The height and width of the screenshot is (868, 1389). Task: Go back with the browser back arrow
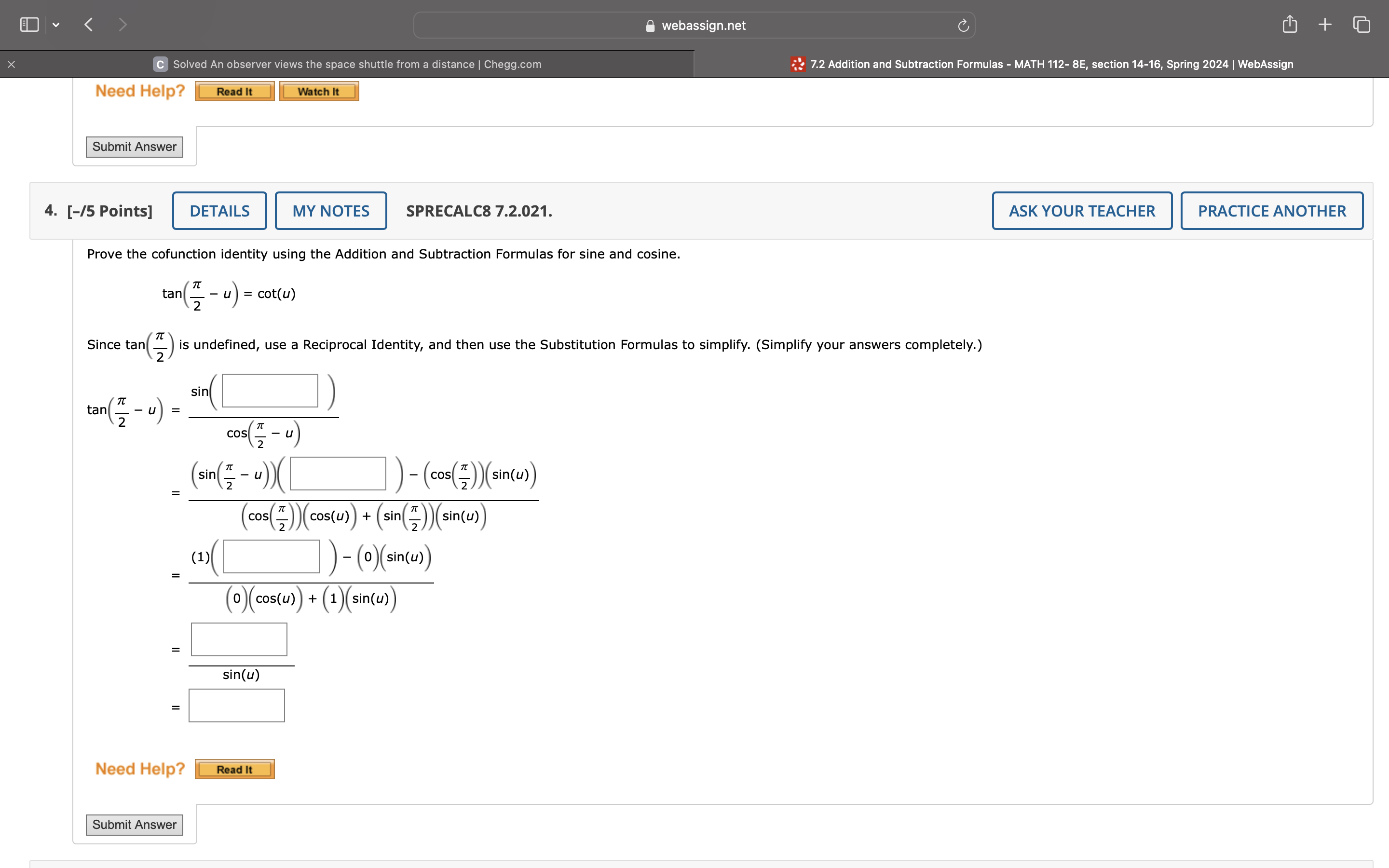[x=88, y=25]
